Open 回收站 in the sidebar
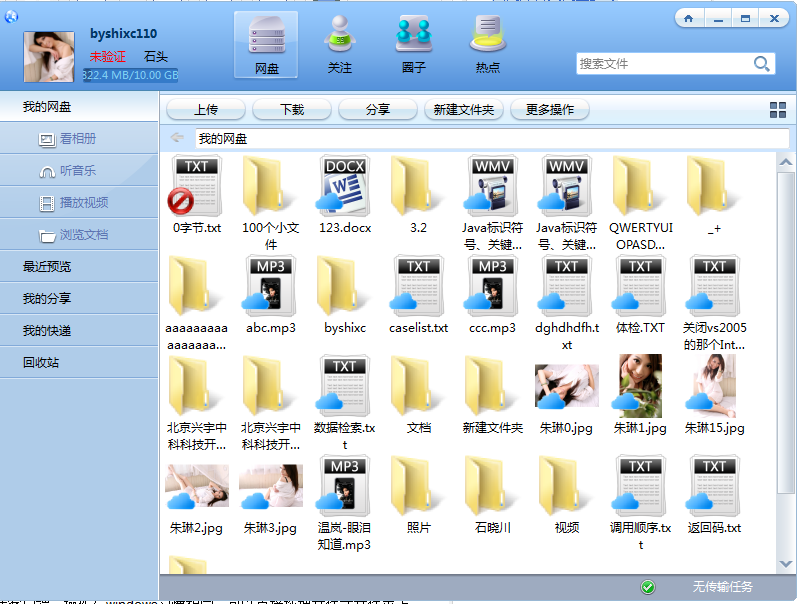The width and height of the screenshot is (809, 604). pyautogui.click(x=79, y=363)
